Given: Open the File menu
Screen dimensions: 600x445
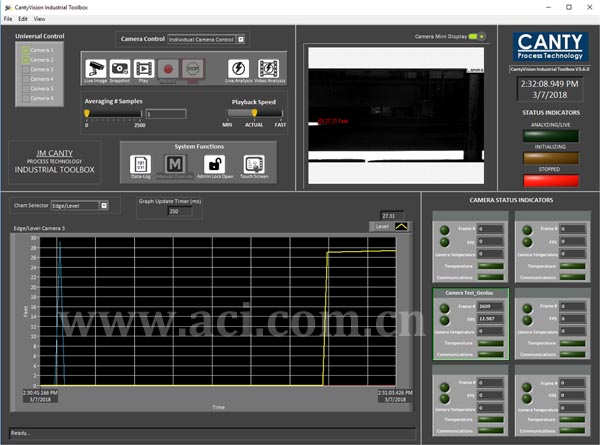Looking at the screenshot, I should (x=7, y=19).
